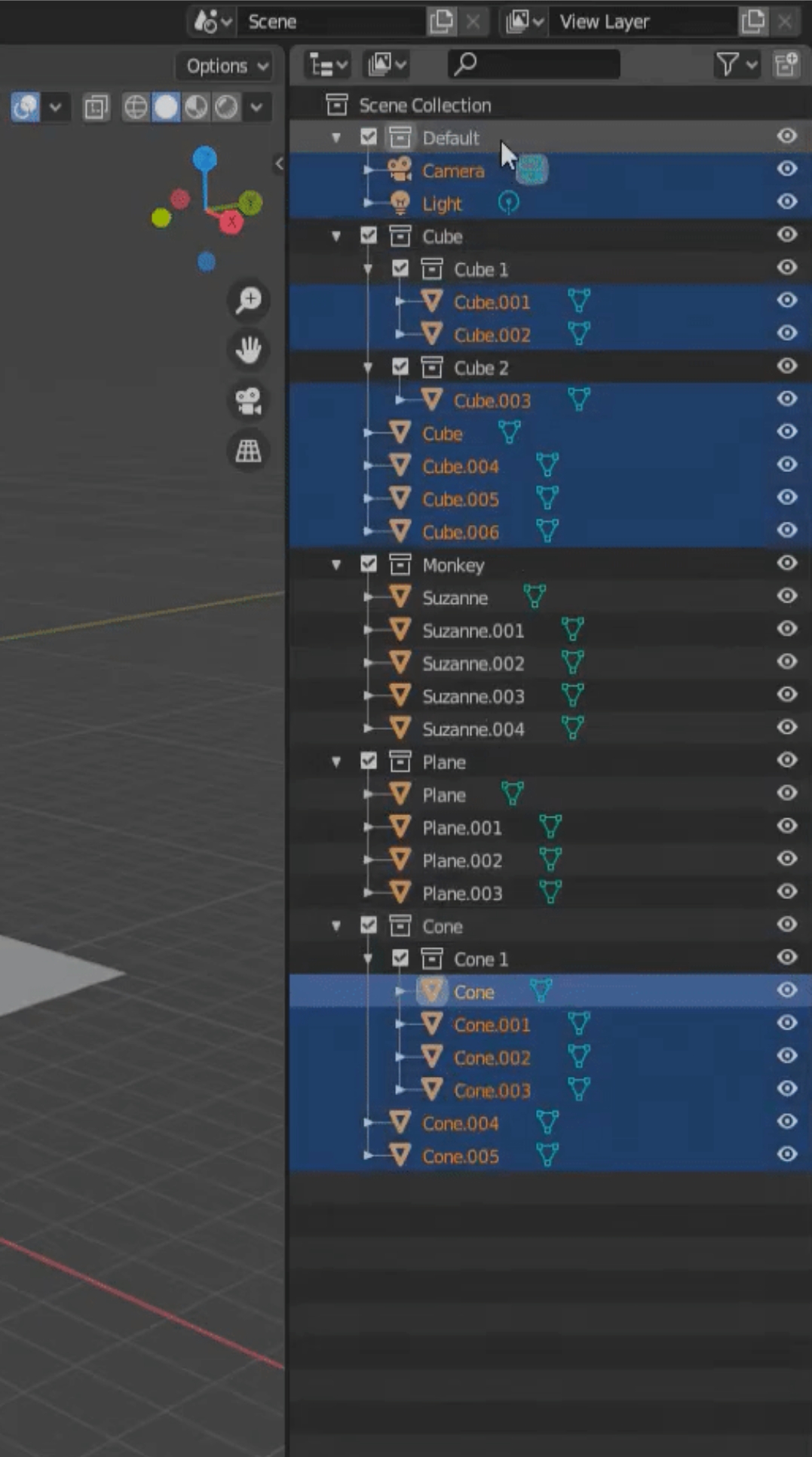Select material preview shading

pos(196,107)
